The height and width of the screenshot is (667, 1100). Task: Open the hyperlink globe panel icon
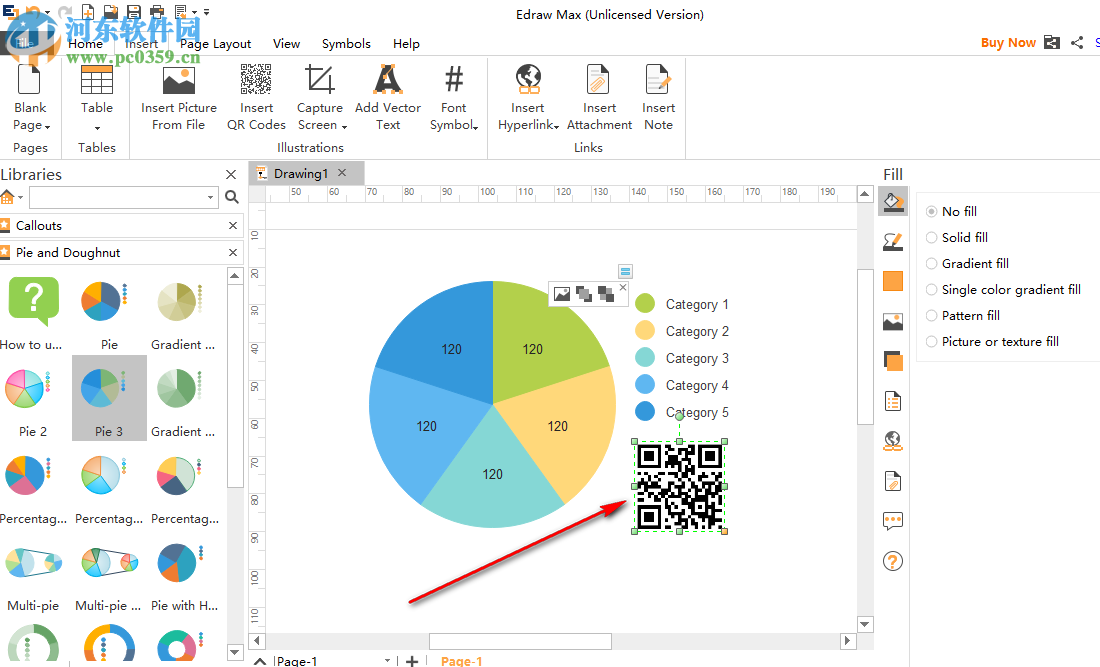click(893, 441)
